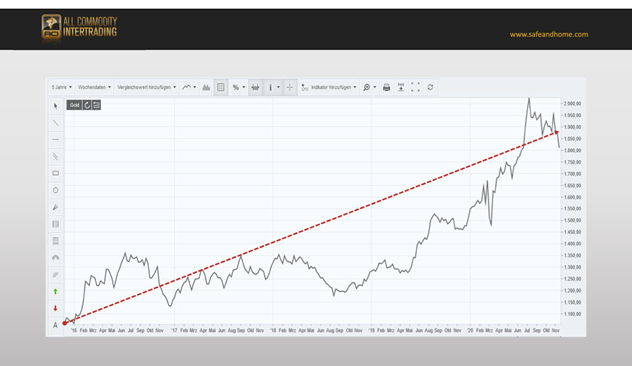Screen dimensions: 632x366
Task: Click the red trend line arrow end
Action: point(556,132)
